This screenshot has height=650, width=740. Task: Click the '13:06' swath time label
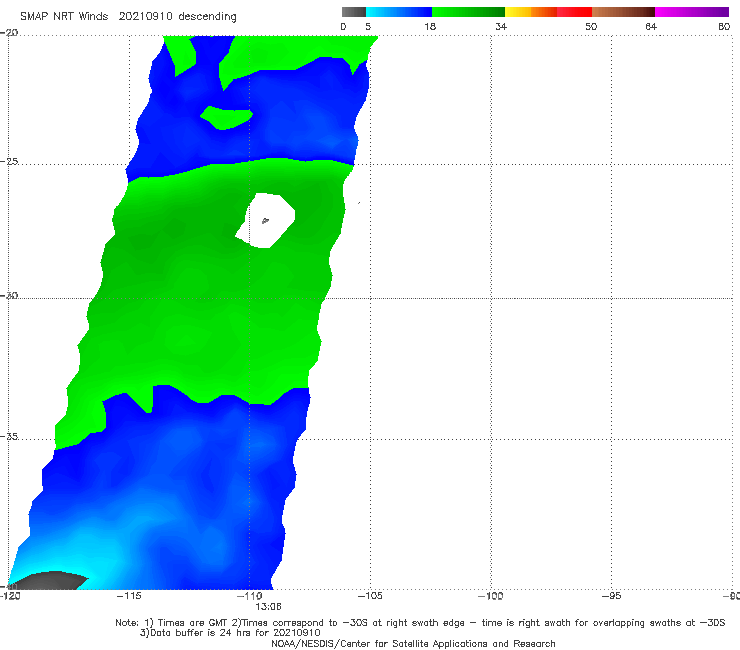tap(268, 607)
